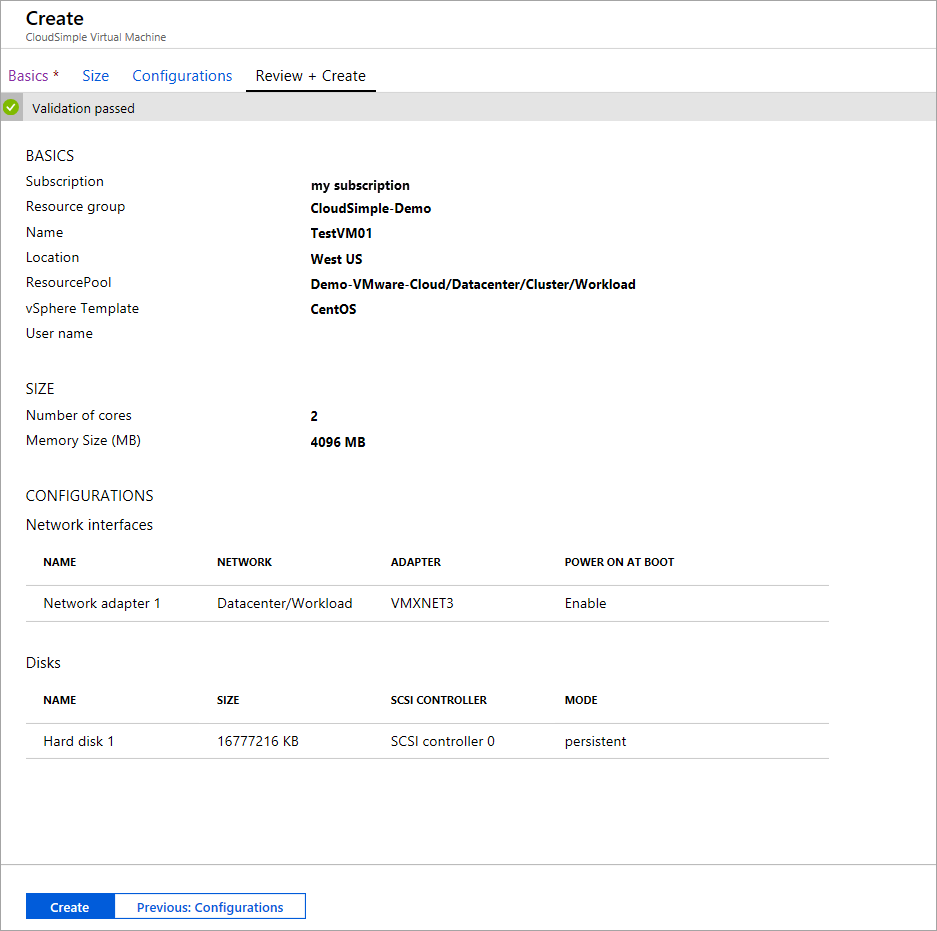Open the Size tab
This screenshot has width=937, height=931.
[95, 75]
